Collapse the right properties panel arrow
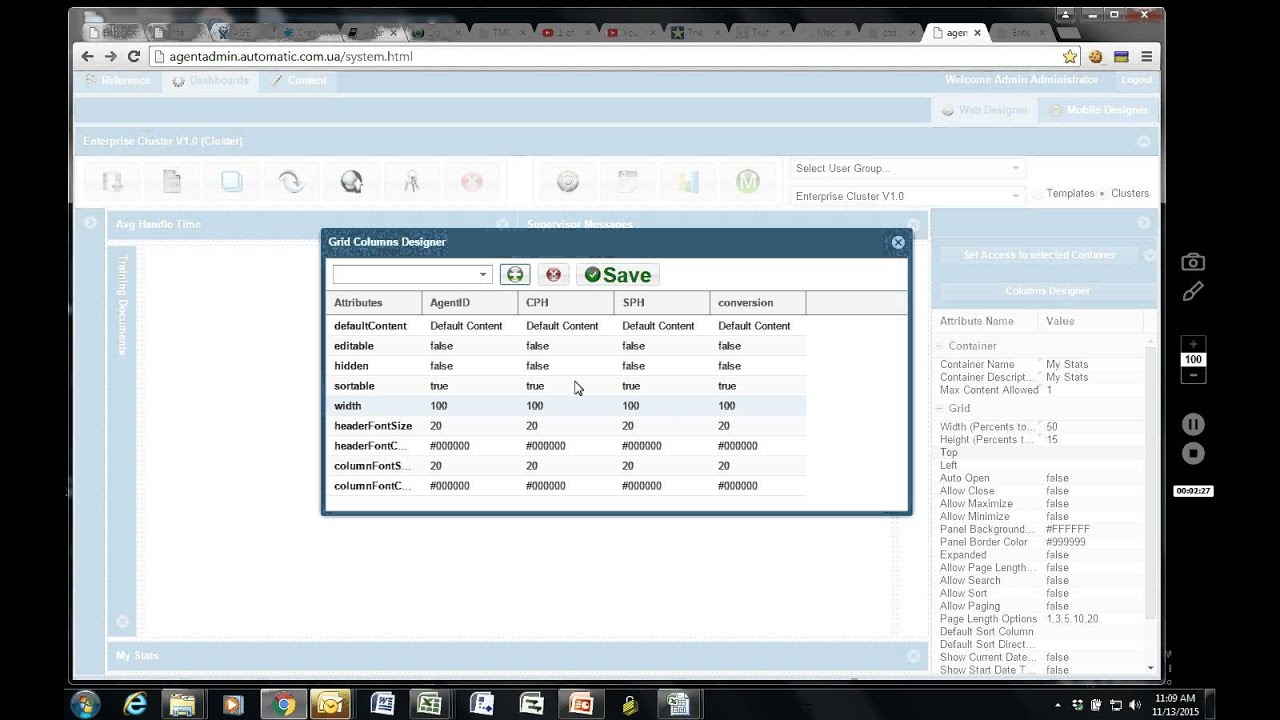Screen dimensions: 1280x720 (1144, 223)
